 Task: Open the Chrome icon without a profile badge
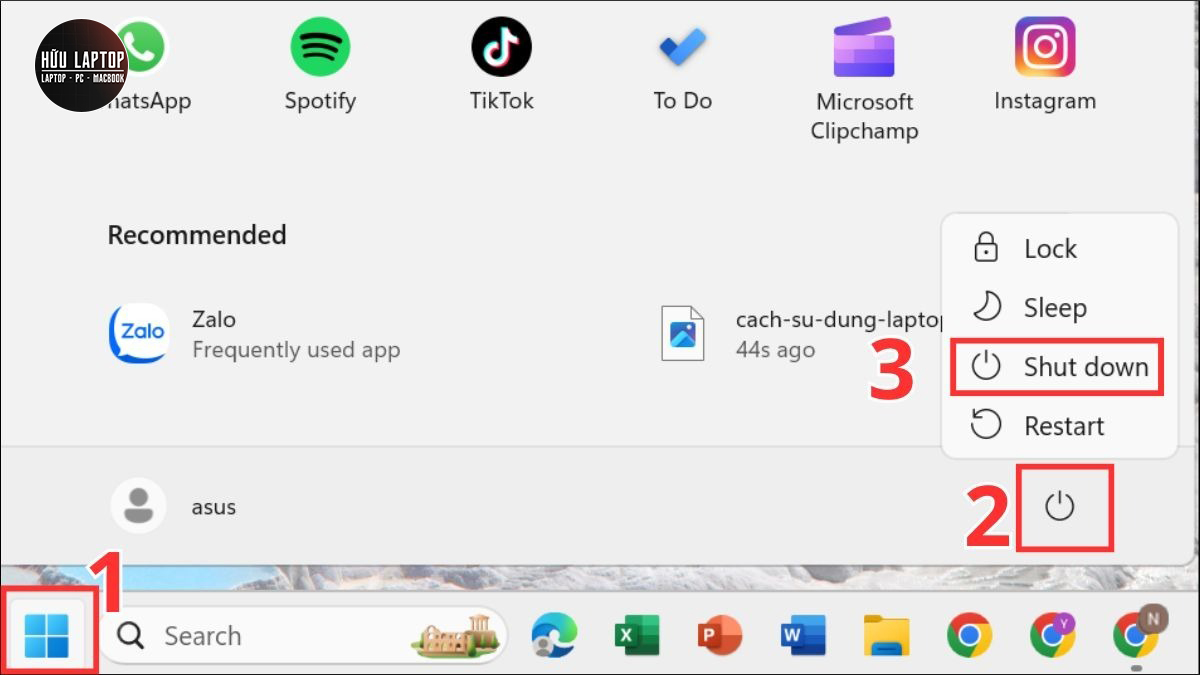tap(969, 635)
